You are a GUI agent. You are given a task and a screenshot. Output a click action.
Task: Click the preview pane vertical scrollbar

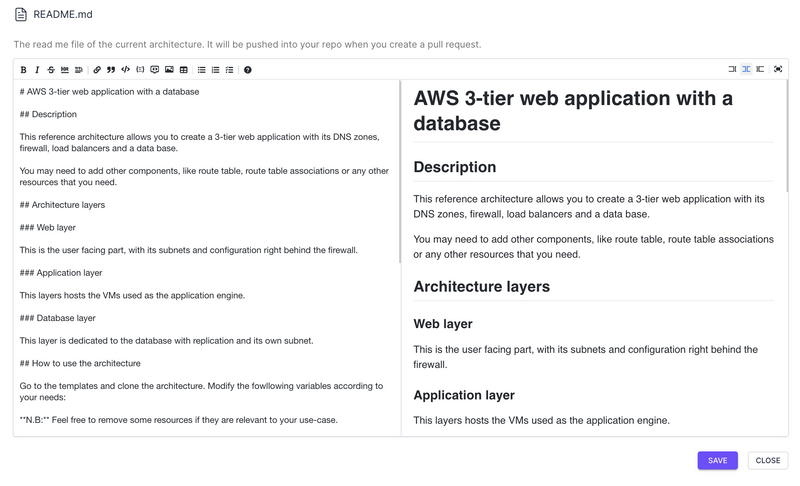[787, 136]
